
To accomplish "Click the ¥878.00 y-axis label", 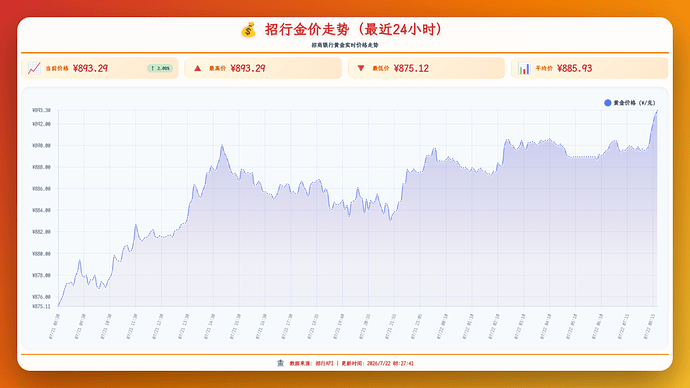I will click(41, 275).
